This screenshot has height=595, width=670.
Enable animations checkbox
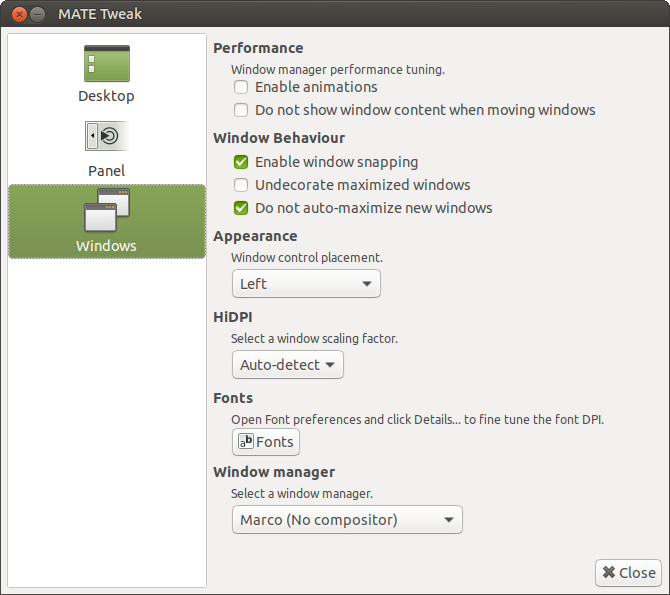241,88
